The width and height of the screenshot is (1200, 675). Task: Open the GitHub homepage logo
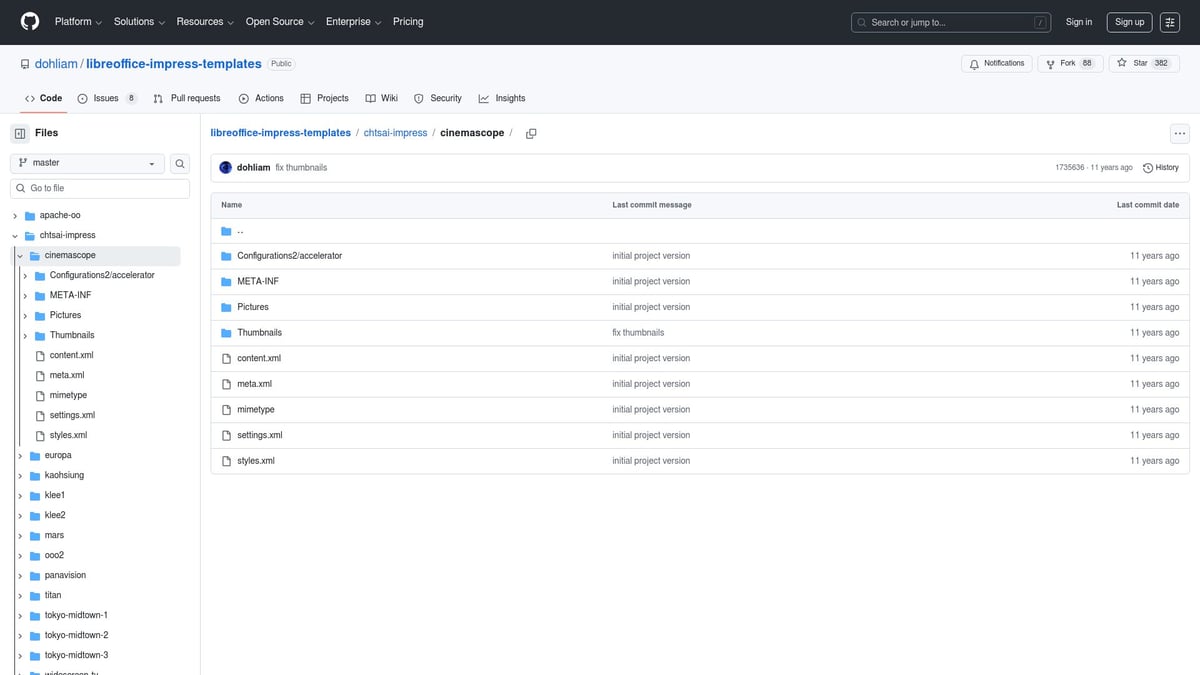pos(30,22)
